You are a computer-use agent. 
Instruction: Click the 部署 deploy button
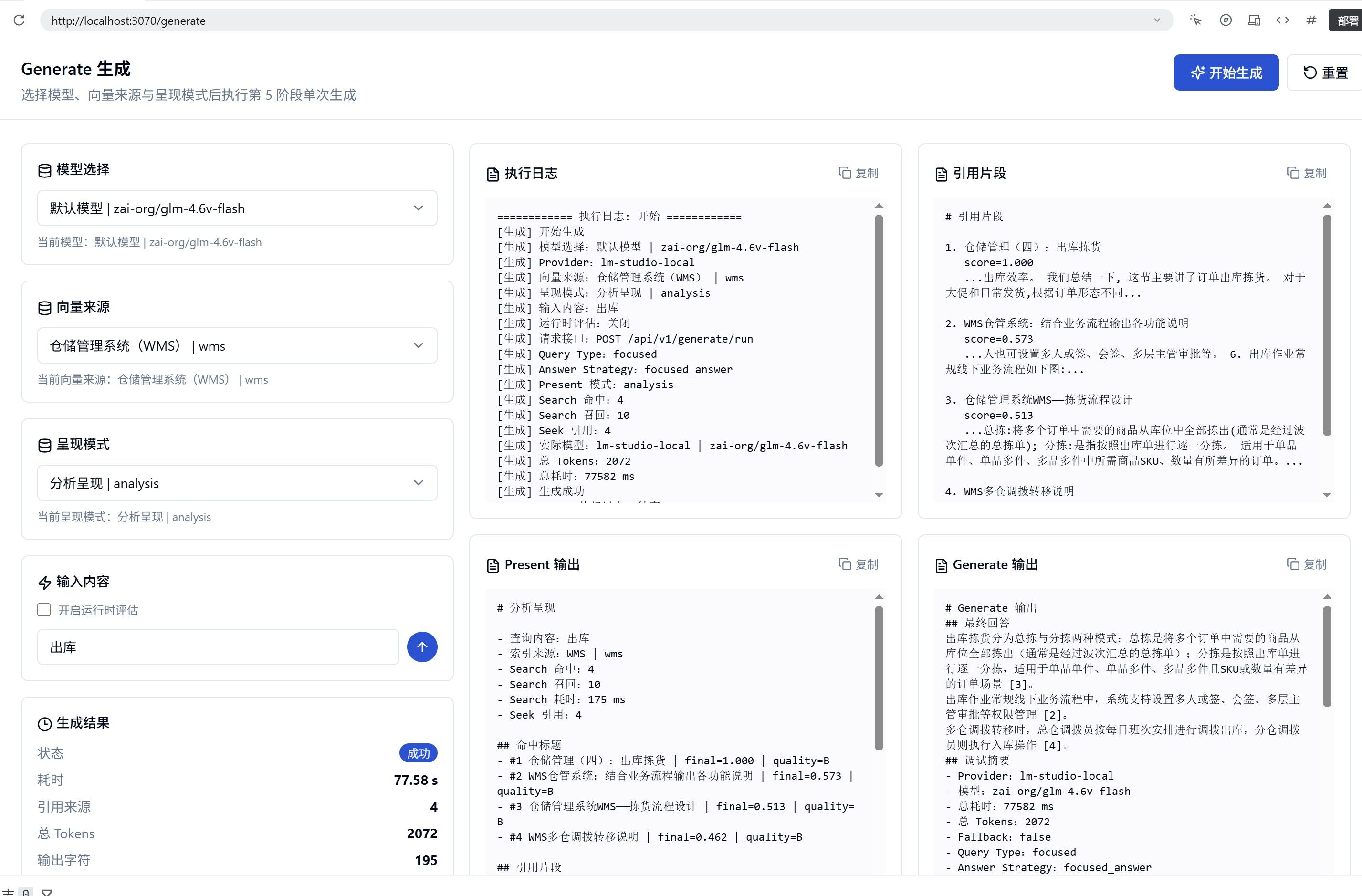[x=1347, y=21]
